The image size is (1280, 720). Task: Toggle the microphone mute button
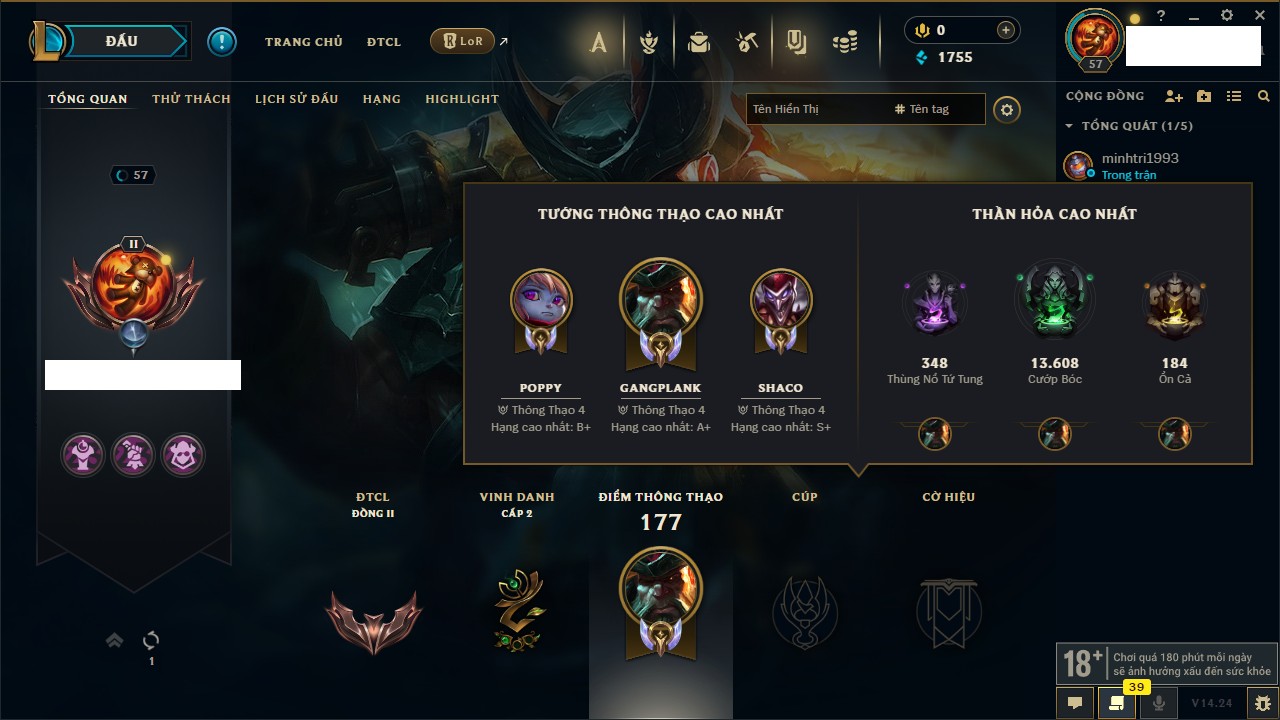pyautogui.click(x=1159, y=703)
